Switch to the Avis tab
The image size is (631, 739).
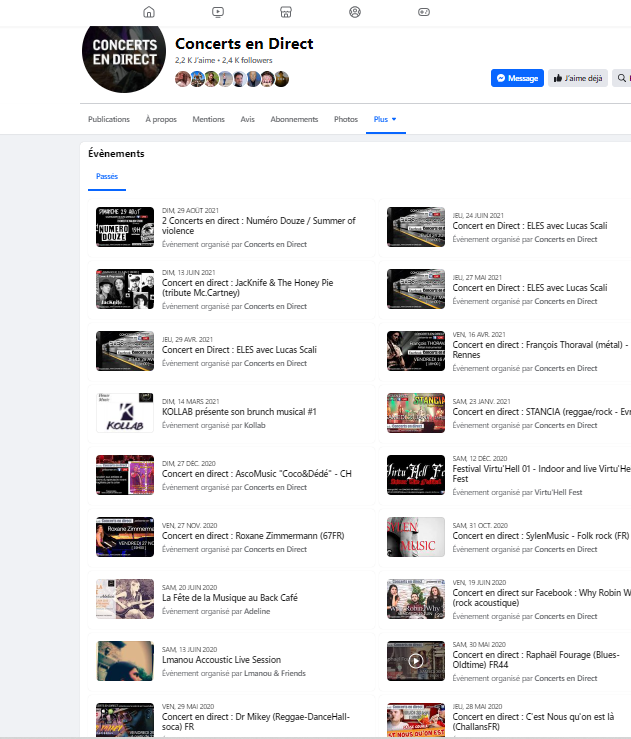247,119
